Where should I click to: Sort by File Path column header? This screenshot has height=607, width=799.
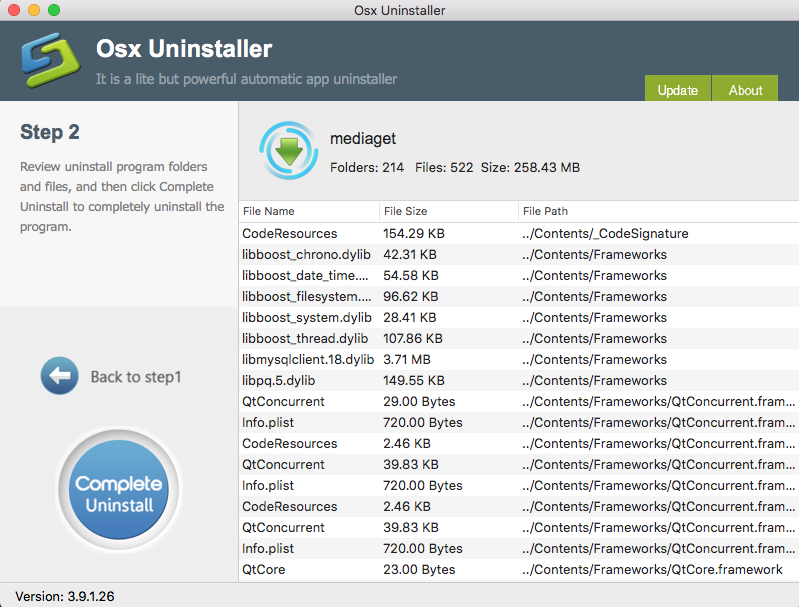(658, 211)
